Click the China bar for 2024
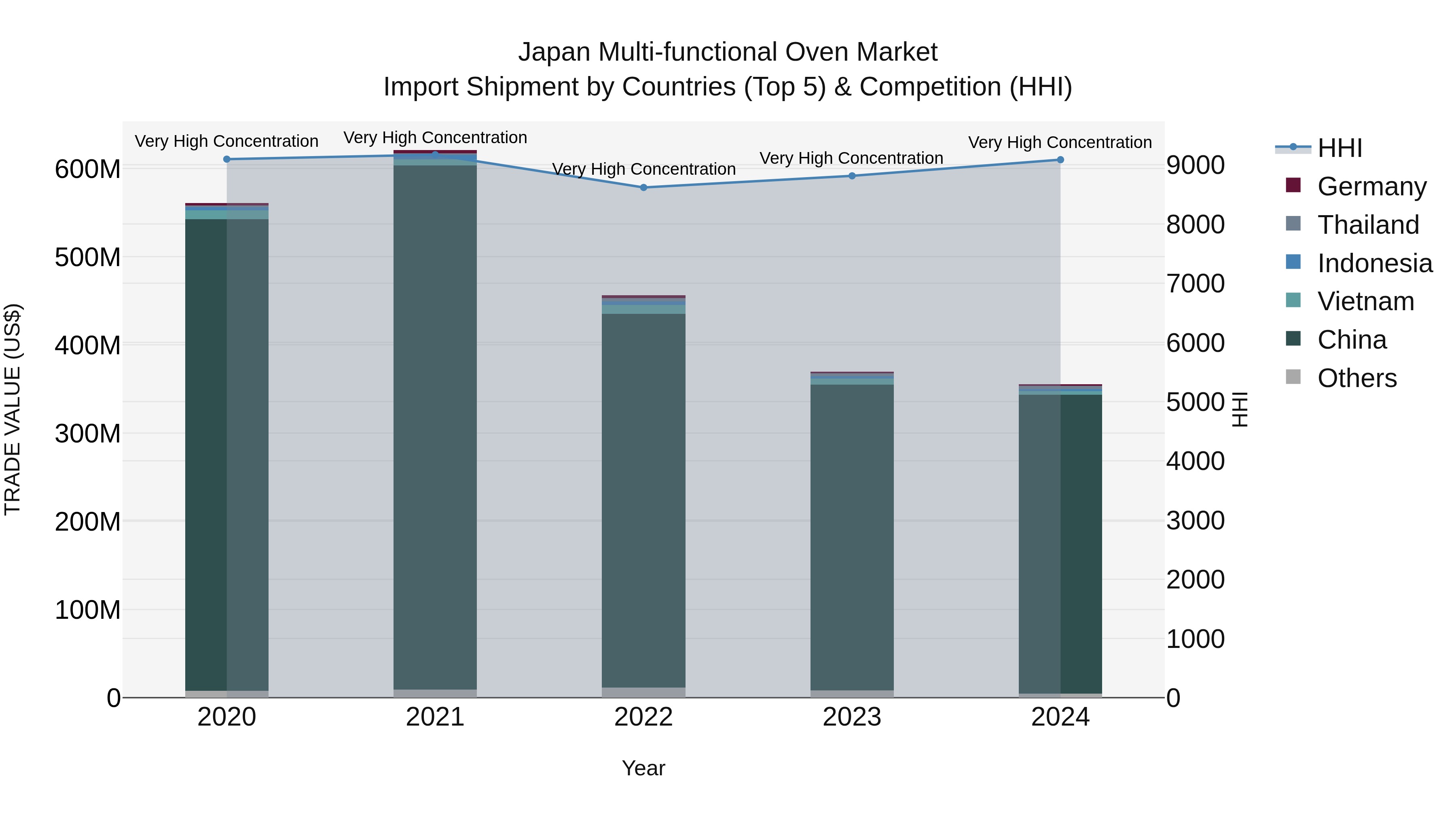 tap(1060, 544)
